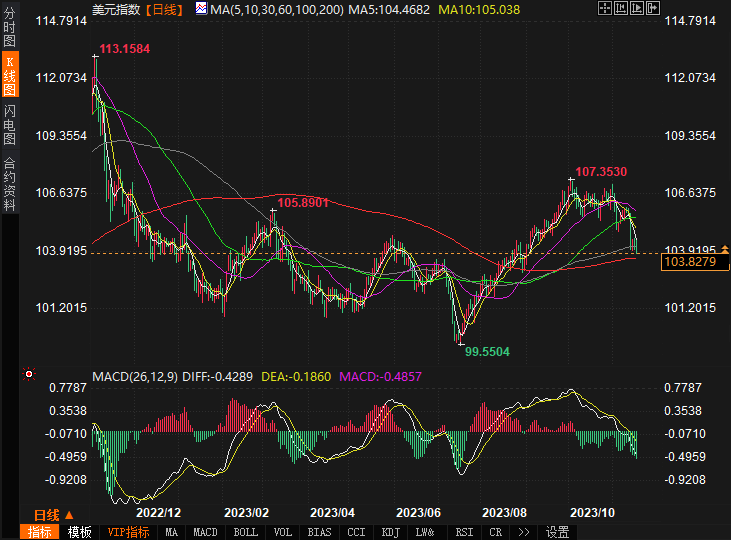Click the 设置 settings button
Image resolution: width=731 pixels, height=540 pixels.
point(557,532)
